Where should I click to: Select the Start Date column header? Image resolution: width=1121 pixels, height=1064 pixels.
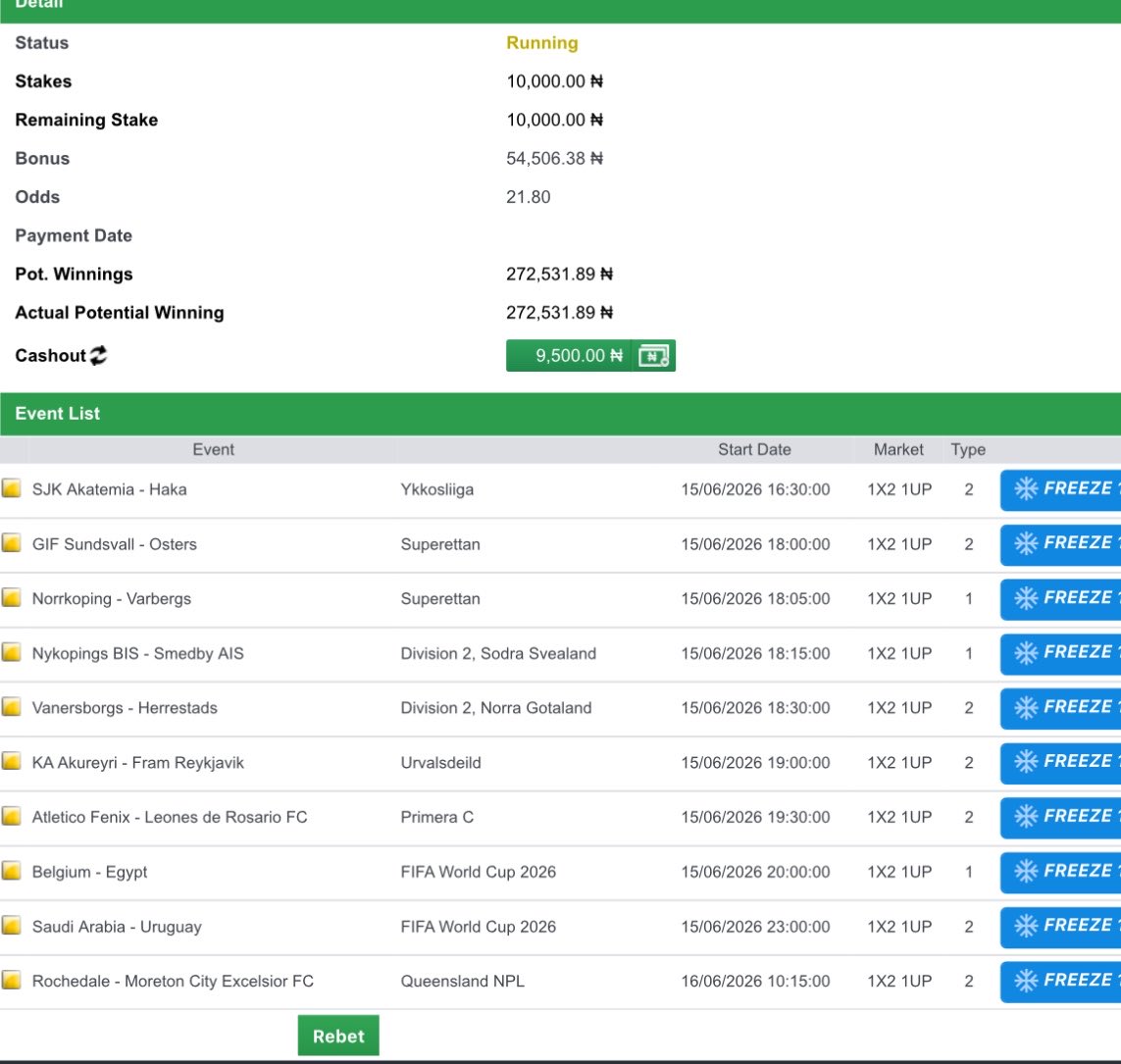click(754, 450)
